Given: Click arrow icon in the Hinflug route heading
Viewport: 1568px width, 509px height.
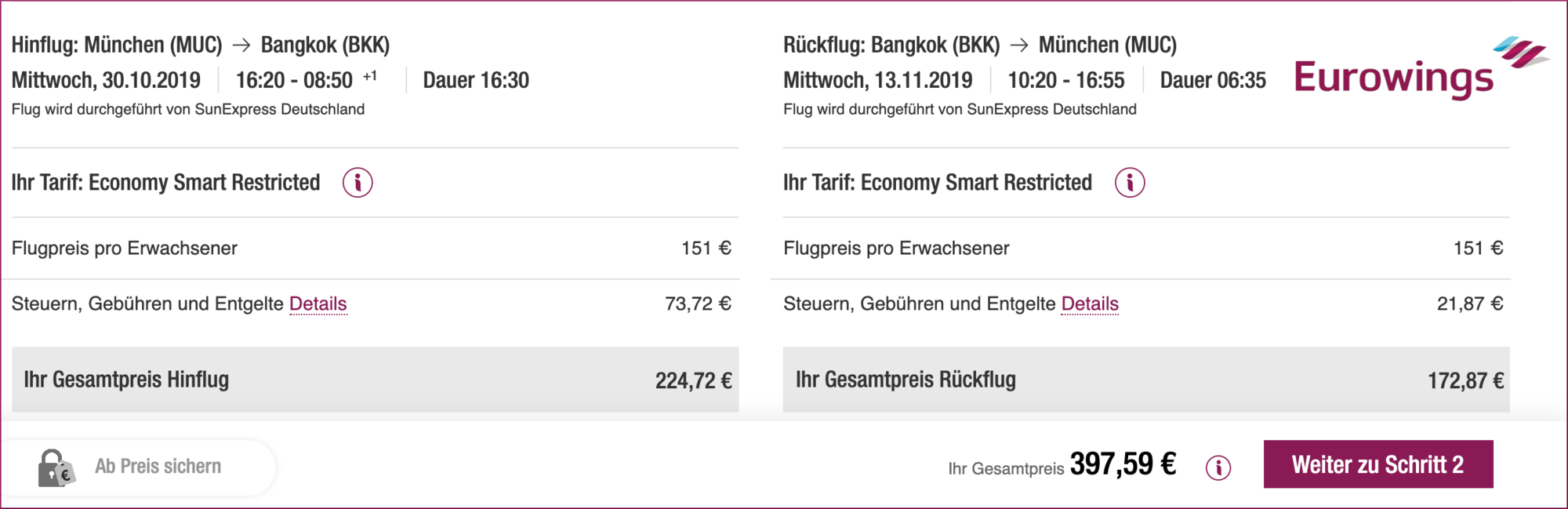Looking at the screenshot, I should click(241, 45).
